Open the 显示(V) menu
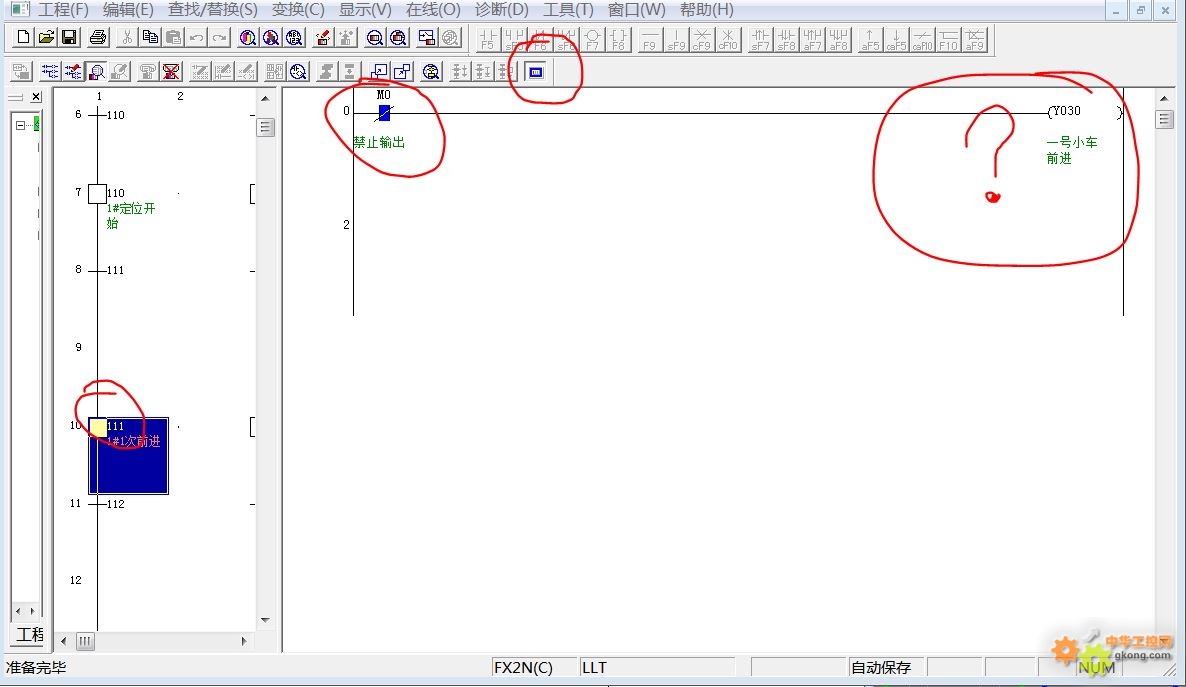Screen dimensions: 1186x687 365,10
